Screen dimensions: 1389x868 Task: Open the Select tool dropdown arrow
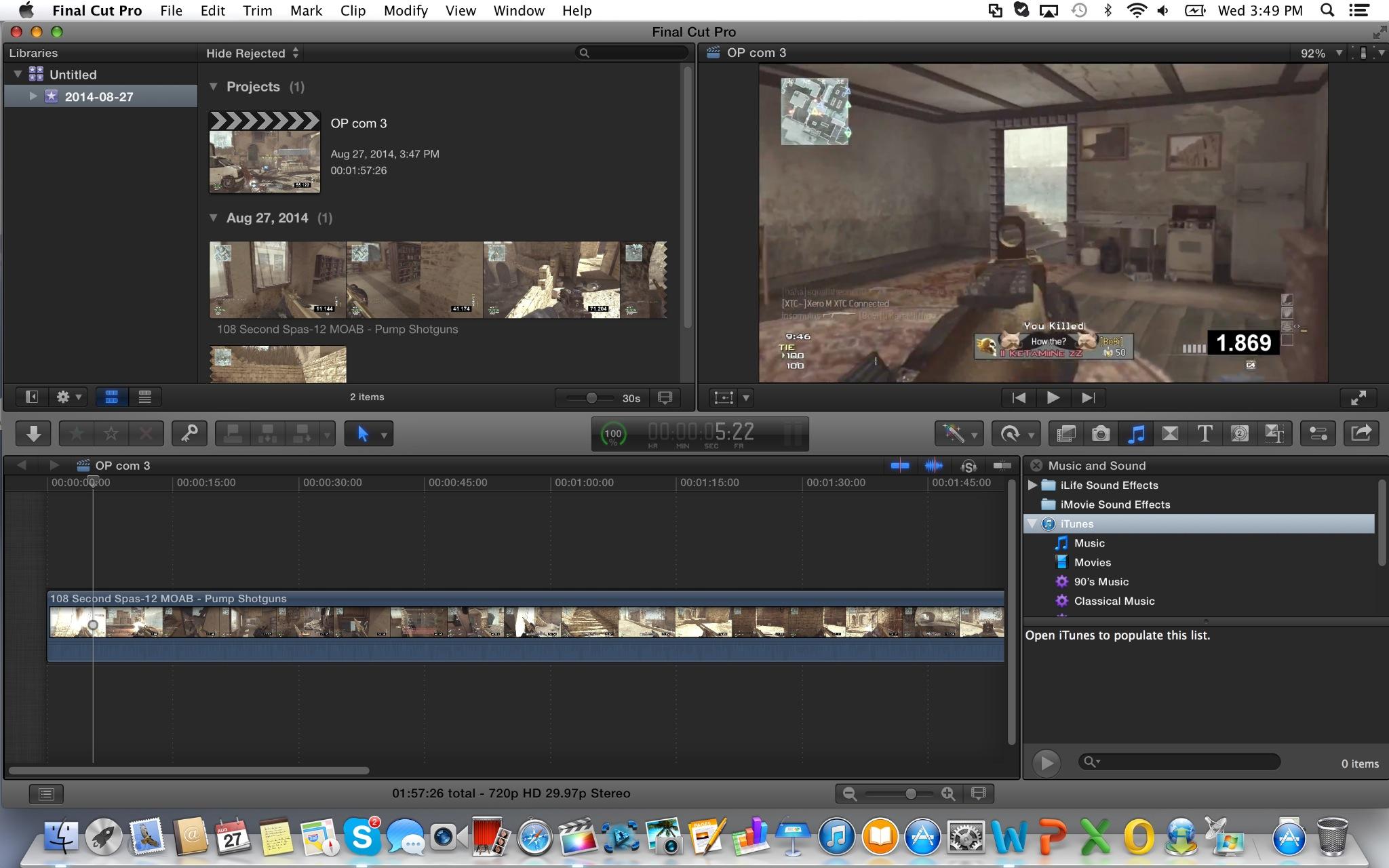click(x=384, y=435)
